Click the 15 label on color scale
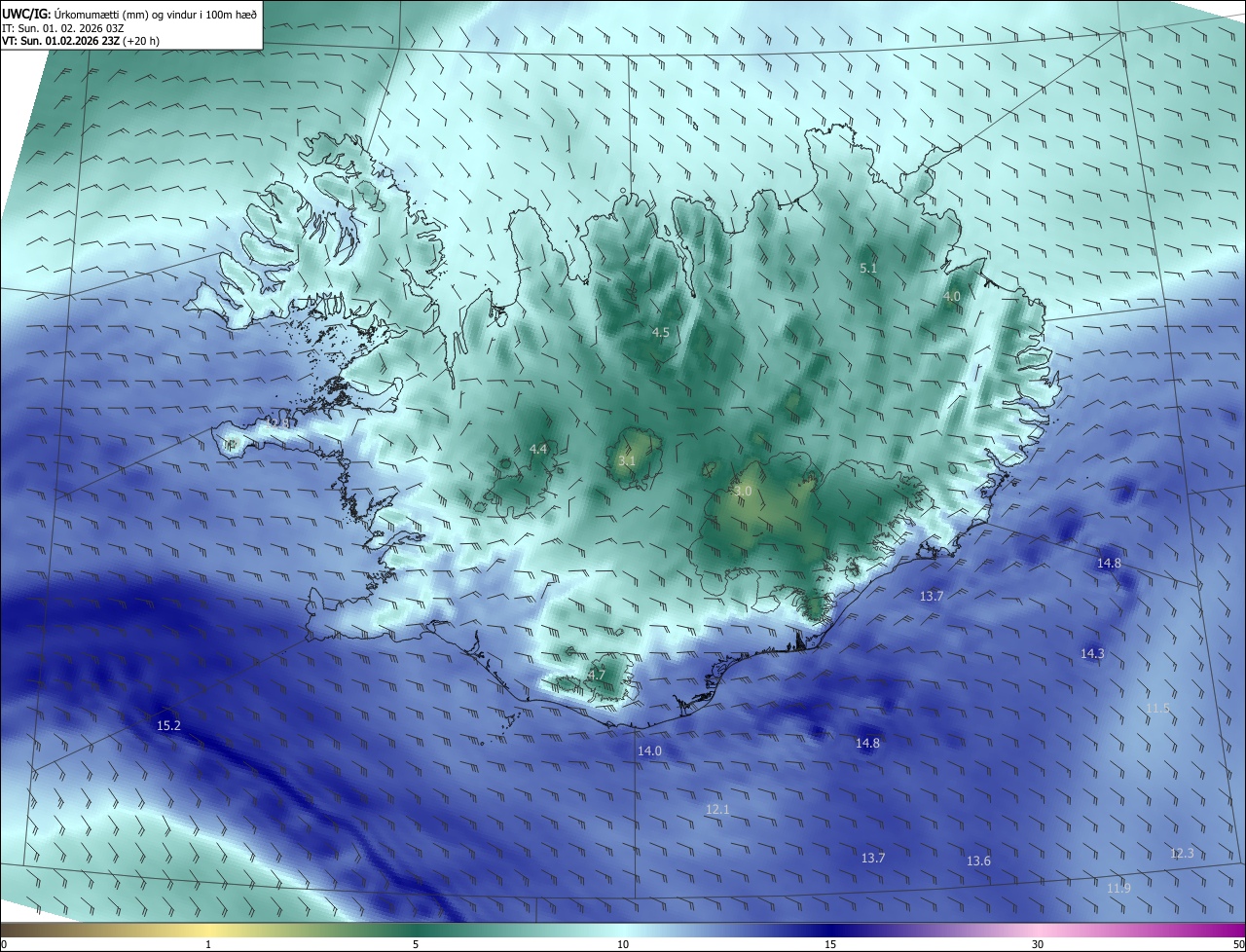Viewport: 1246px width, 952px height. pyautogui.click(x=830, y=944)
